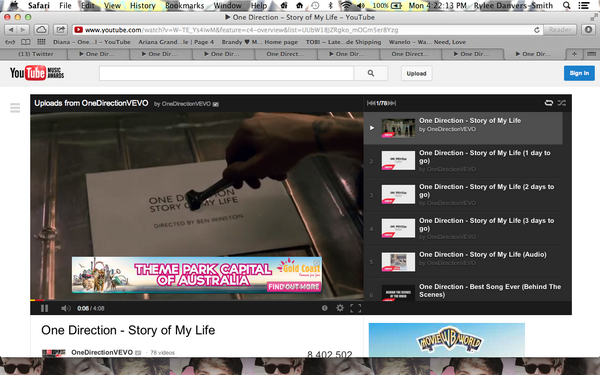Toggle playlist shuffle icon
The height and width of the screenshot is (375, 600).
pos(561,103)
